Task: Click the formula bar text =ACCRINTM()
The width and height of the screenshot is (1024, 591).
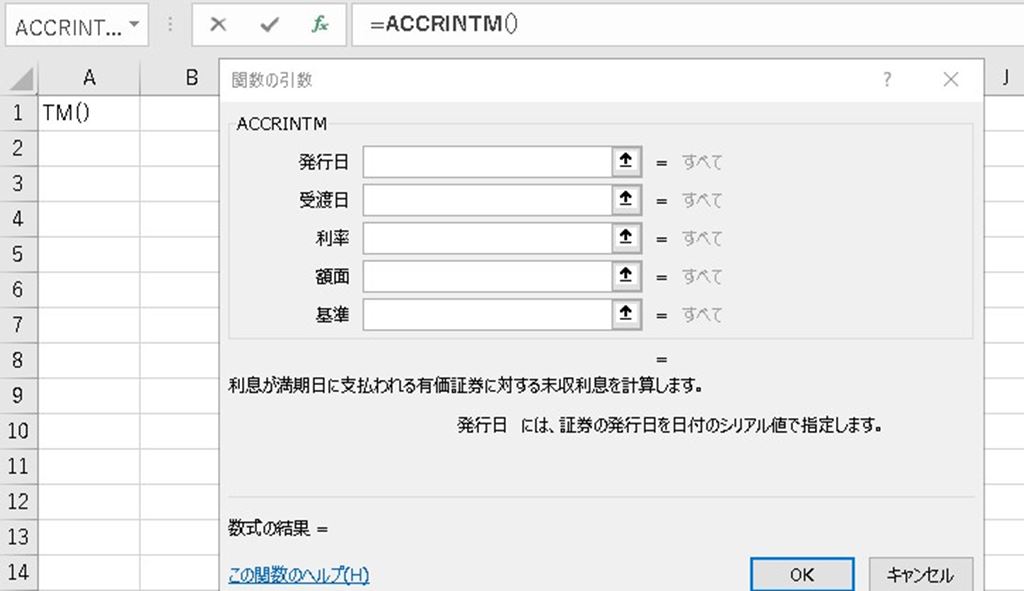Action: pyautogui.click(x=444, y=26)
